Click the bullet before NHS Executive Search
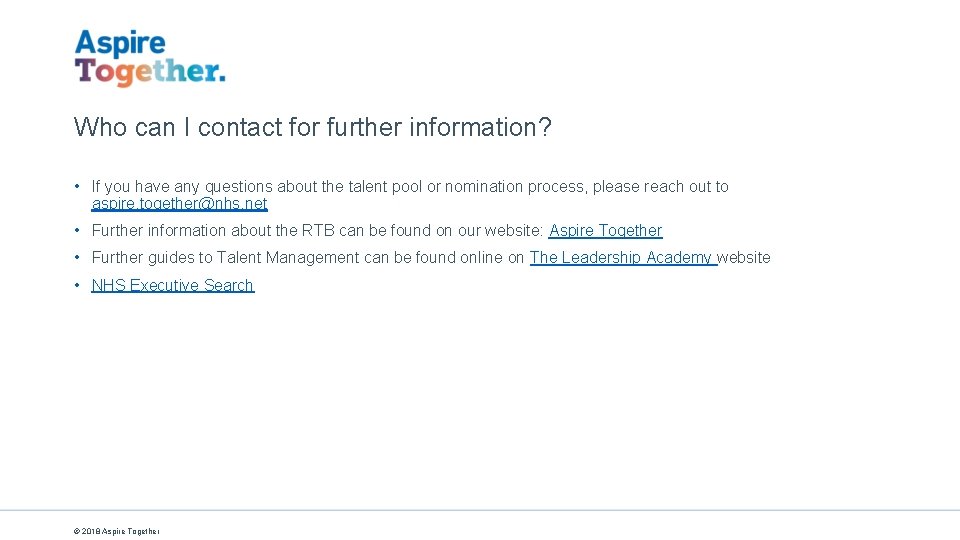 coord(77,286)
